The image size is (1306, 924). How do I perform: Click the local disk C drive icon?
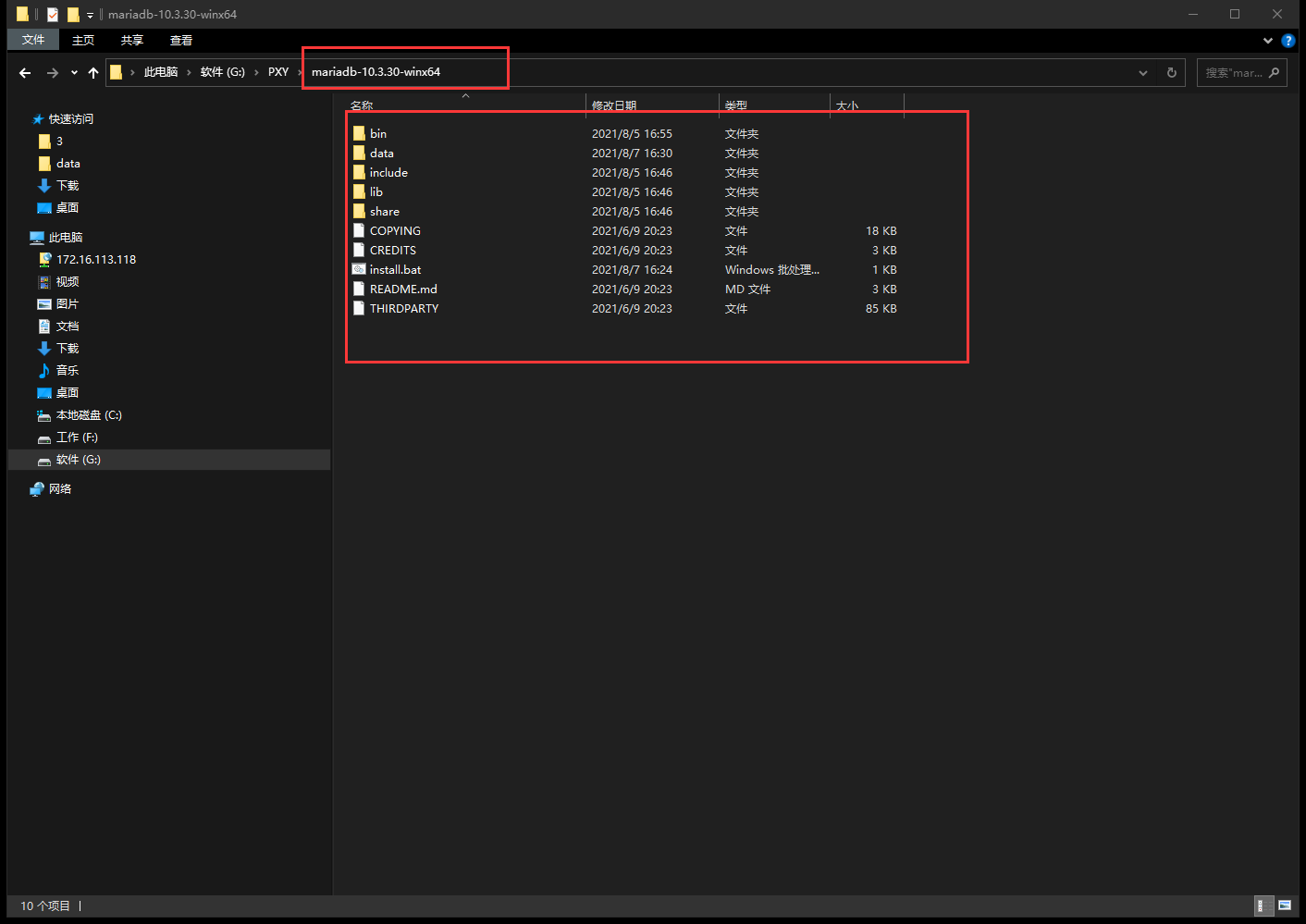click(44, 415)
